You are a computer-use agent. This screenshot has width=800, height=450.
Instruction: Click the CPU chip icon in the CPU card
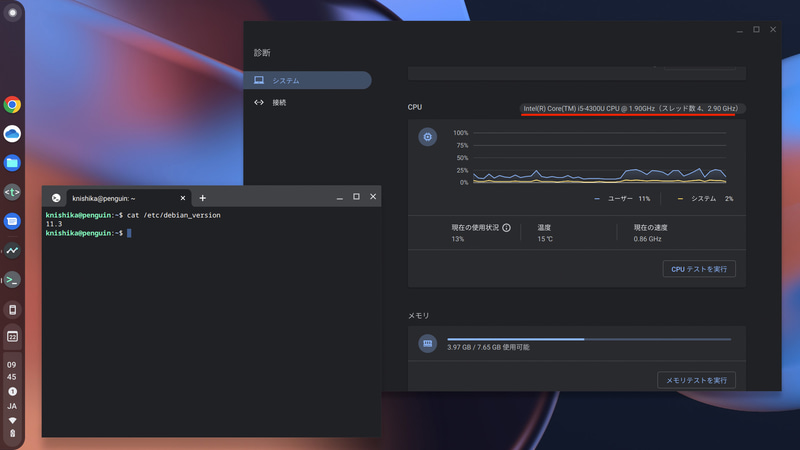click(428, 137)
